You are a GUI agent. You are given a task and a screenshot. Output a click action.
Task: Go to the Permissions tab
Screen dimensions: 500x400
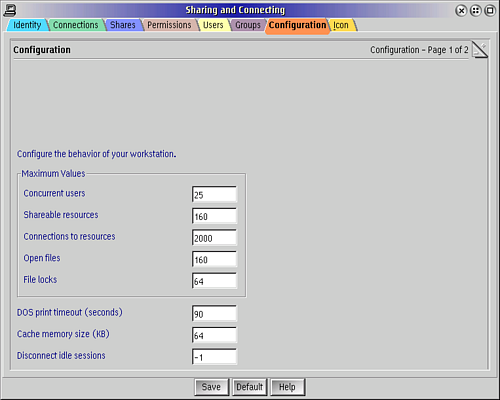coord(169,25)
